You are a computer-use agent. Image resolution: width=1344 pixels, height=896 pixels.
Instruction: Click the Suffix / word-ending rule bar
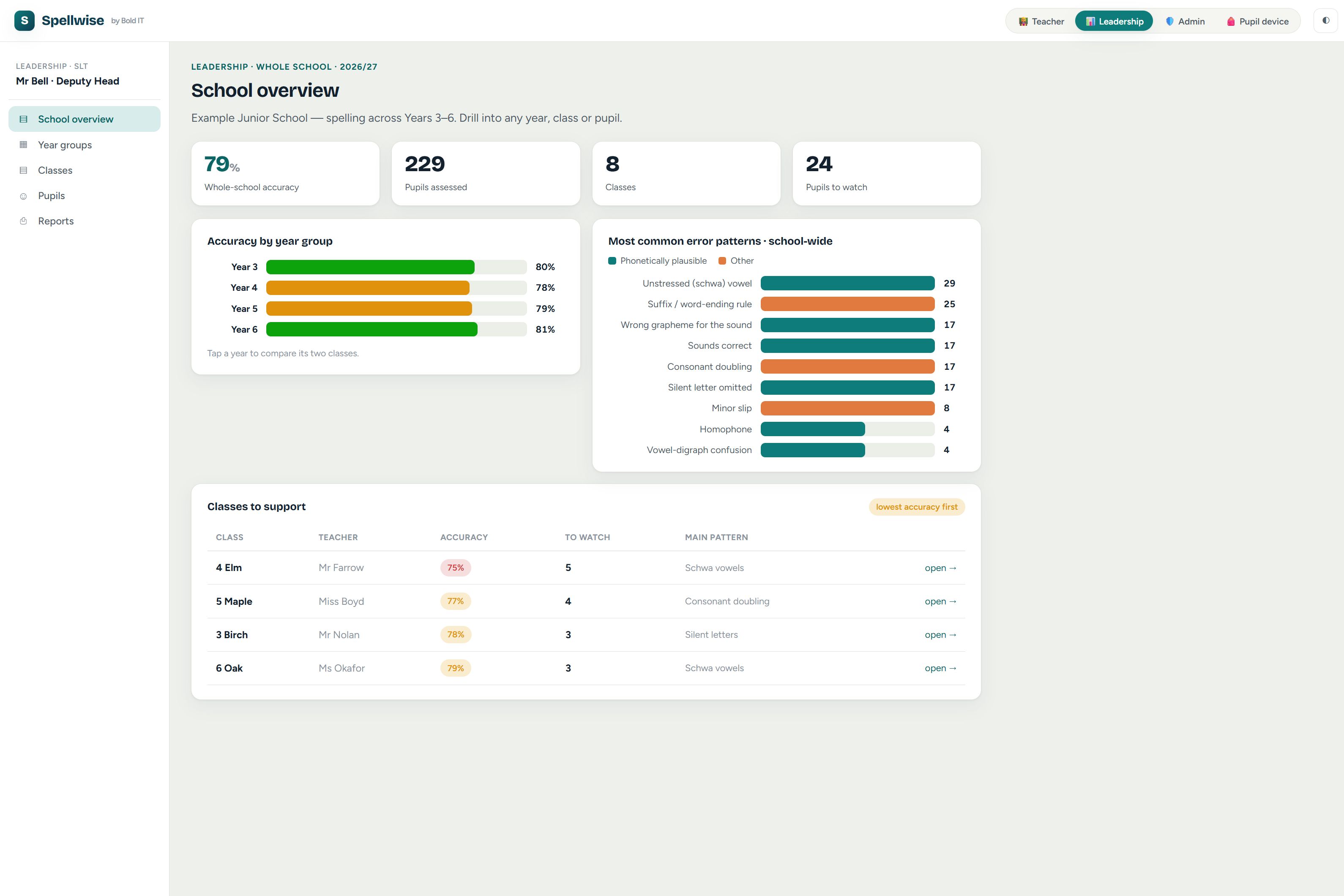coord(847,304)
